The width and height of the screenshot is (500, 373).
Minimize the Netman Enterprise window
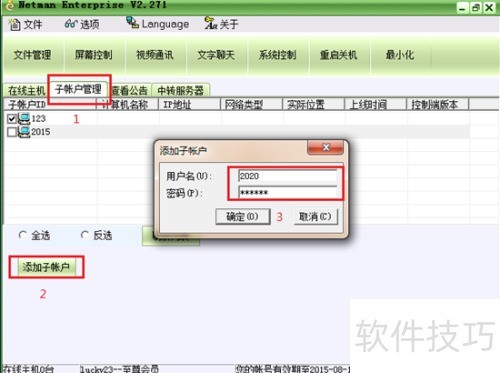pos(462,7)
